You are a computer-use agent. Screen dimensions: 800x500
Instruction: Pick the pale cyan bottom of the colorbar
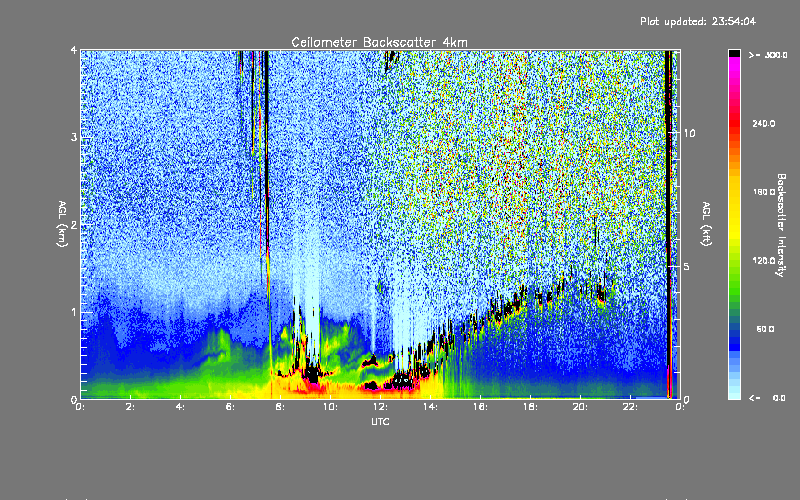pyautogui.click(x=734, y=390)
